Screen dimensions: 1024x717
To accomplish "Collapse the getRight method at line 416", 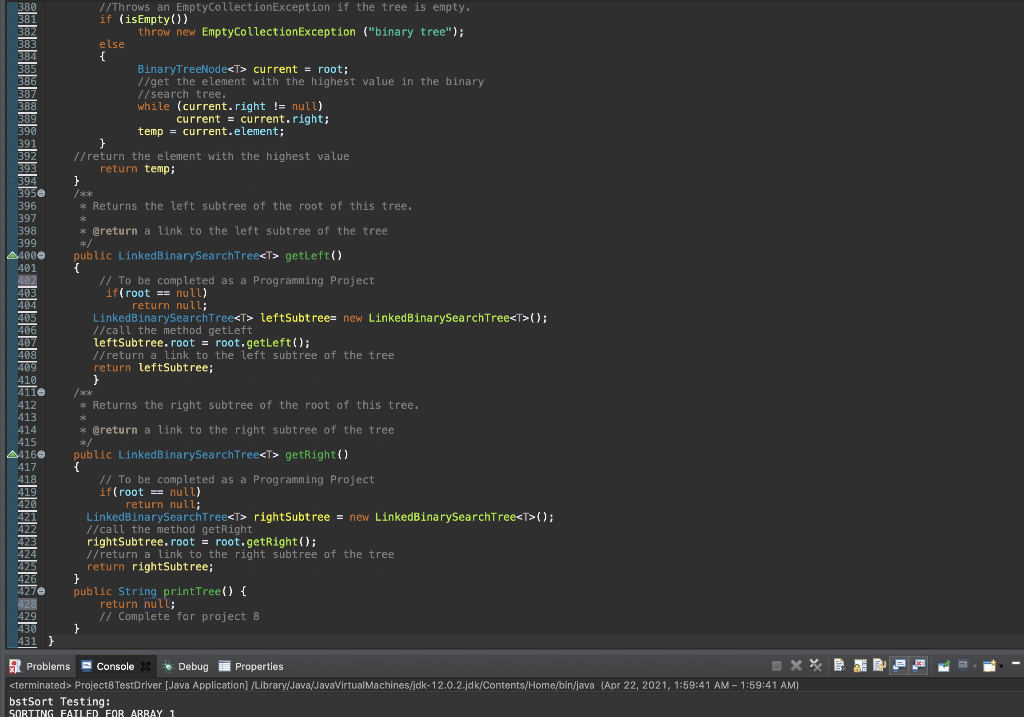I will 41,454.
